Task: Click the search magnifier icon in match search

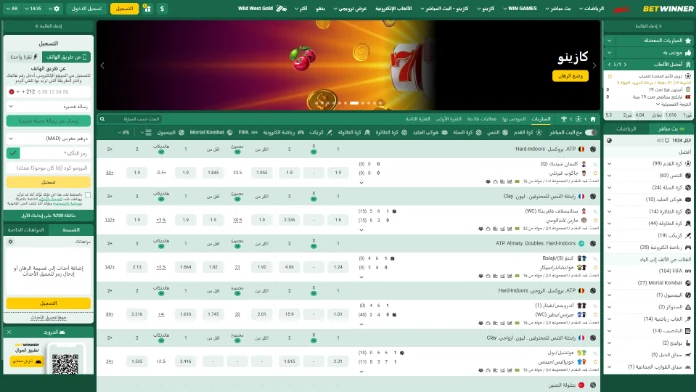Action: (103, 119)
